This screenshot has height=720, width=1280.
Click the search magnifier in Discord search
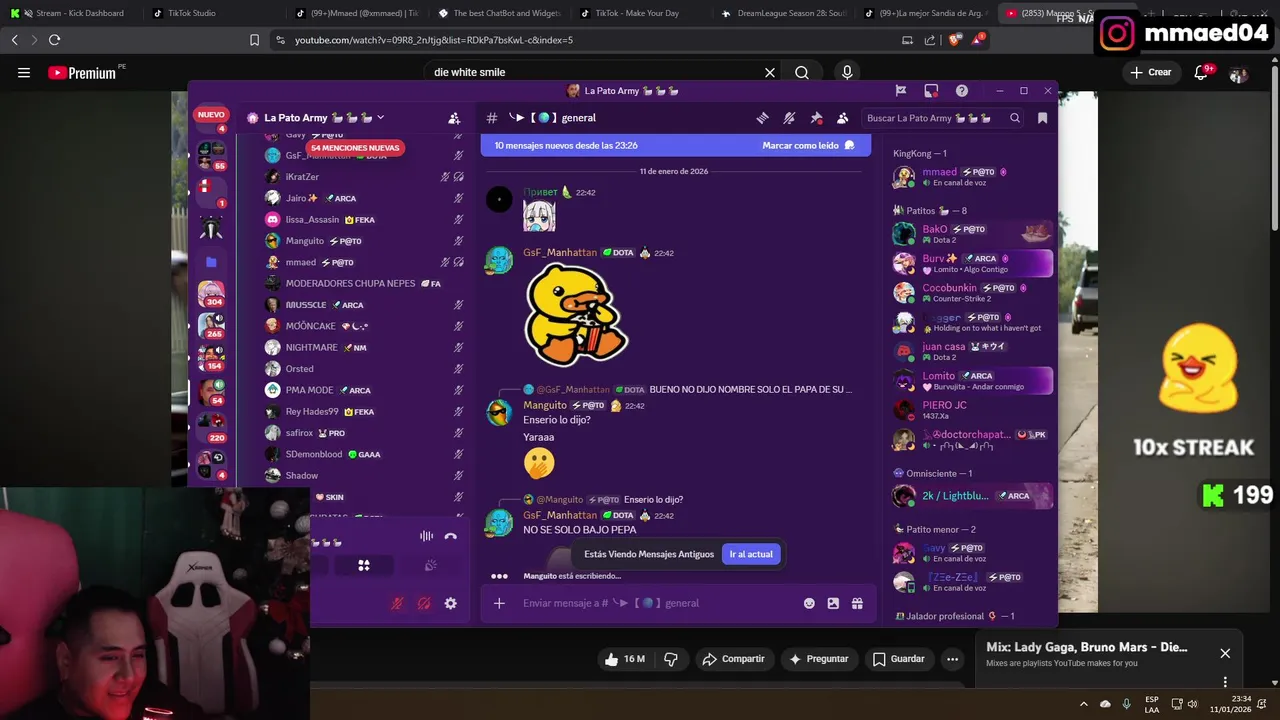1015,118
